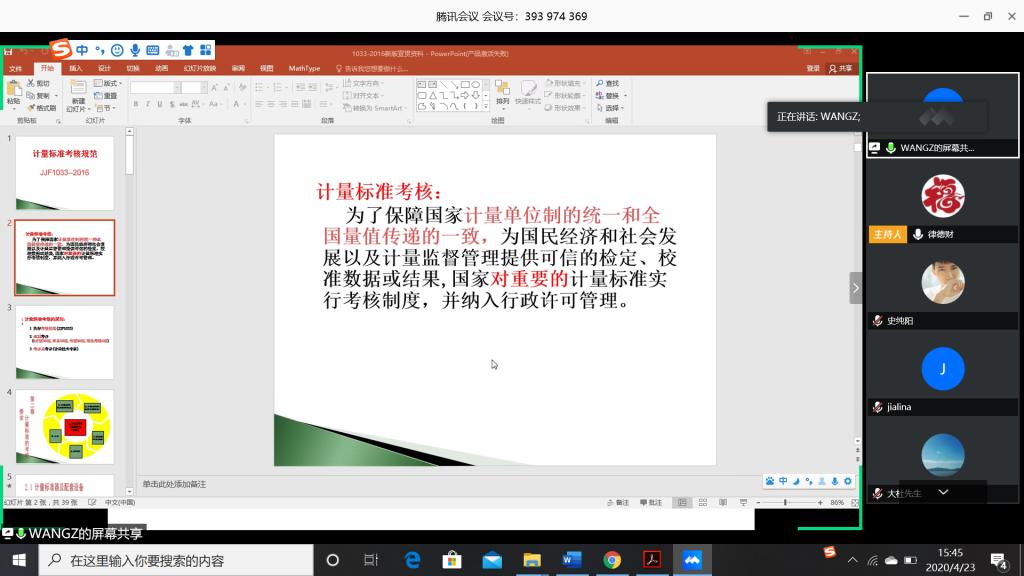Viewport: 1024px width, 576px height.
Task: Open Sogou toolbox grid icon
Action: [x=206, y=50]
